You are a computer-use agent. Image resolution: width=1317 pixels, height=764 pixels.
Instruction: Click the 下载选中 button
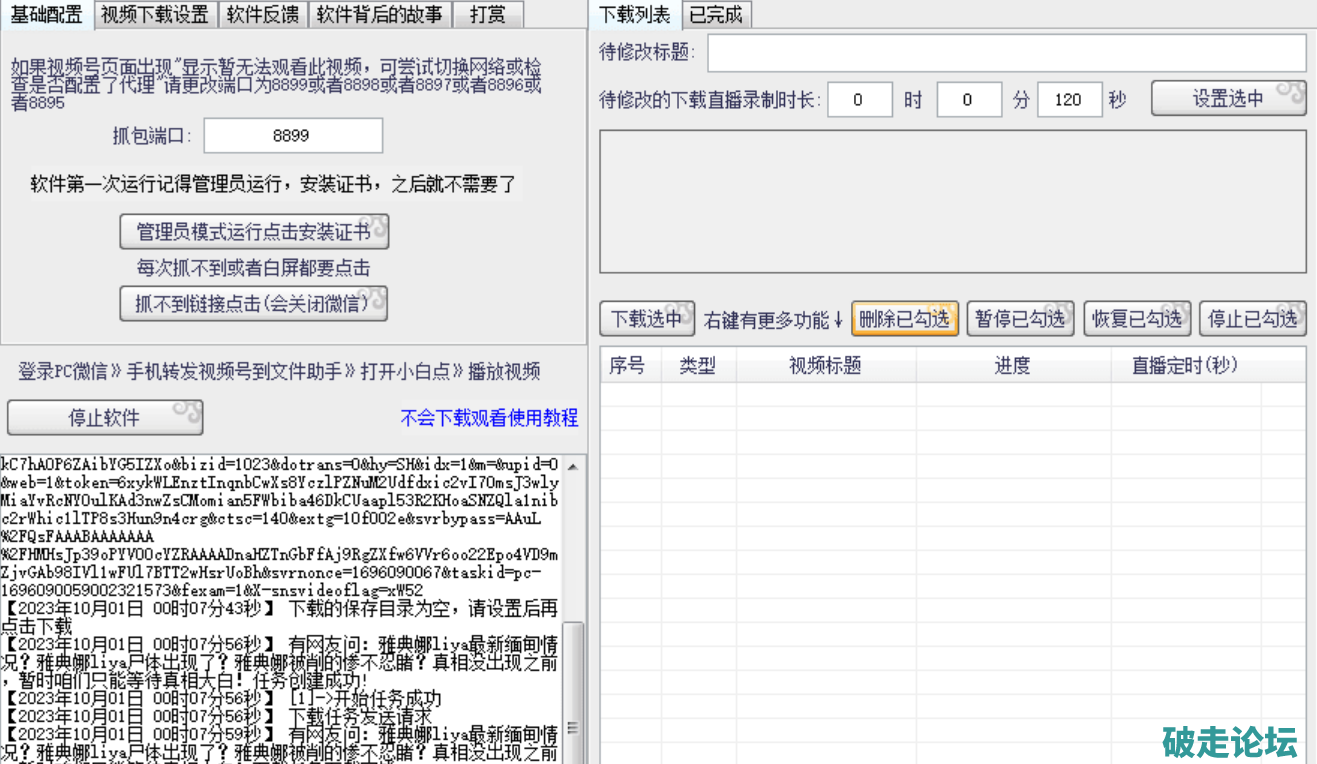tap(647, 319)
